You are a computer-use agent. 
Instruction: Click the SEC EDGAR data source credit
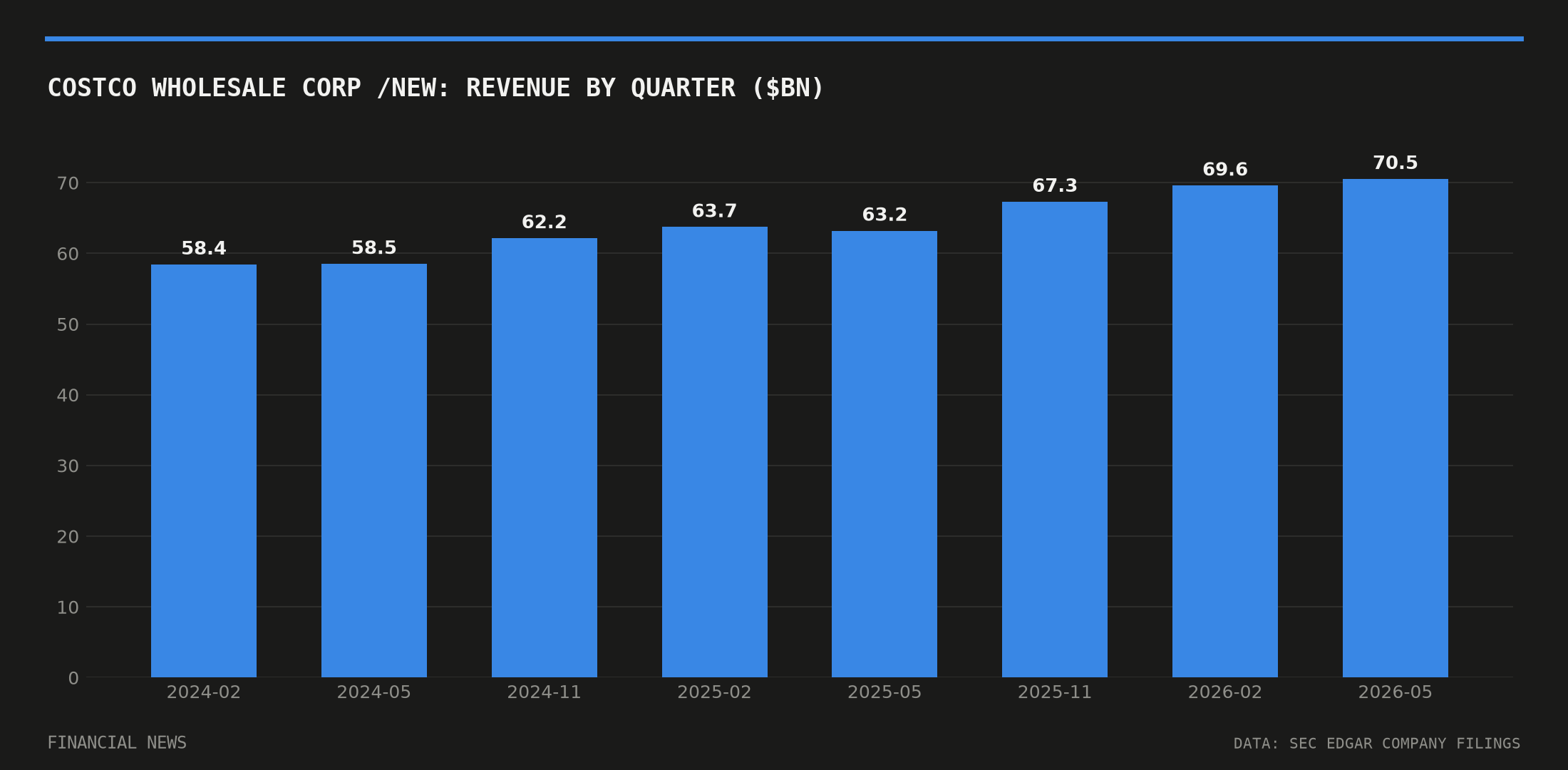[x=1377, y=744]
